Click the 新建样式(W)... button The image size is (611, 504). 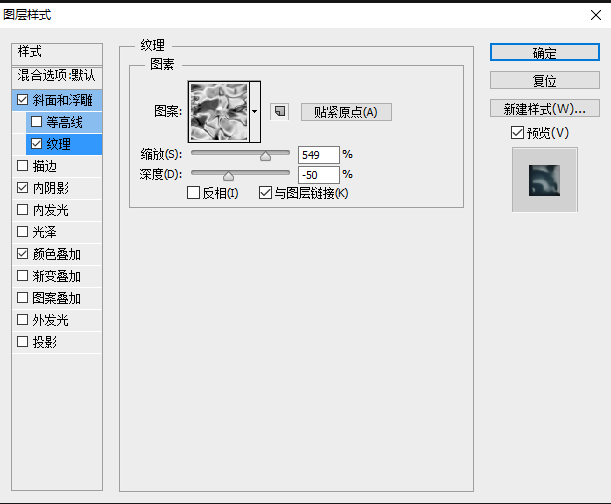point(544,109)
